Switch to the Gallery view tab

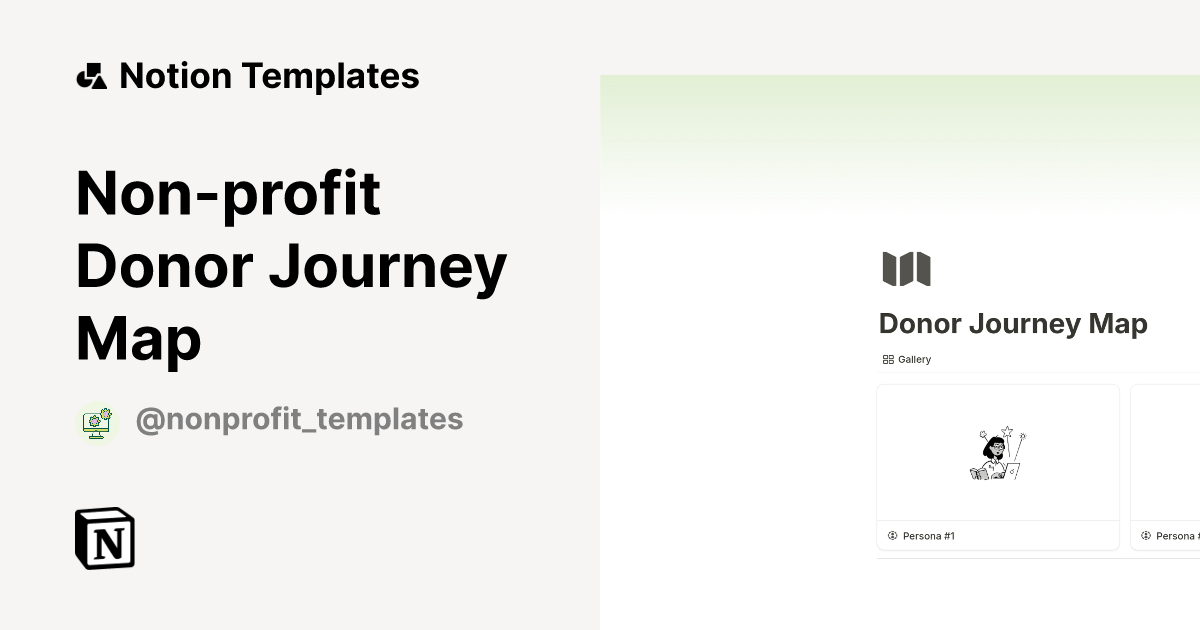[914, 360]
